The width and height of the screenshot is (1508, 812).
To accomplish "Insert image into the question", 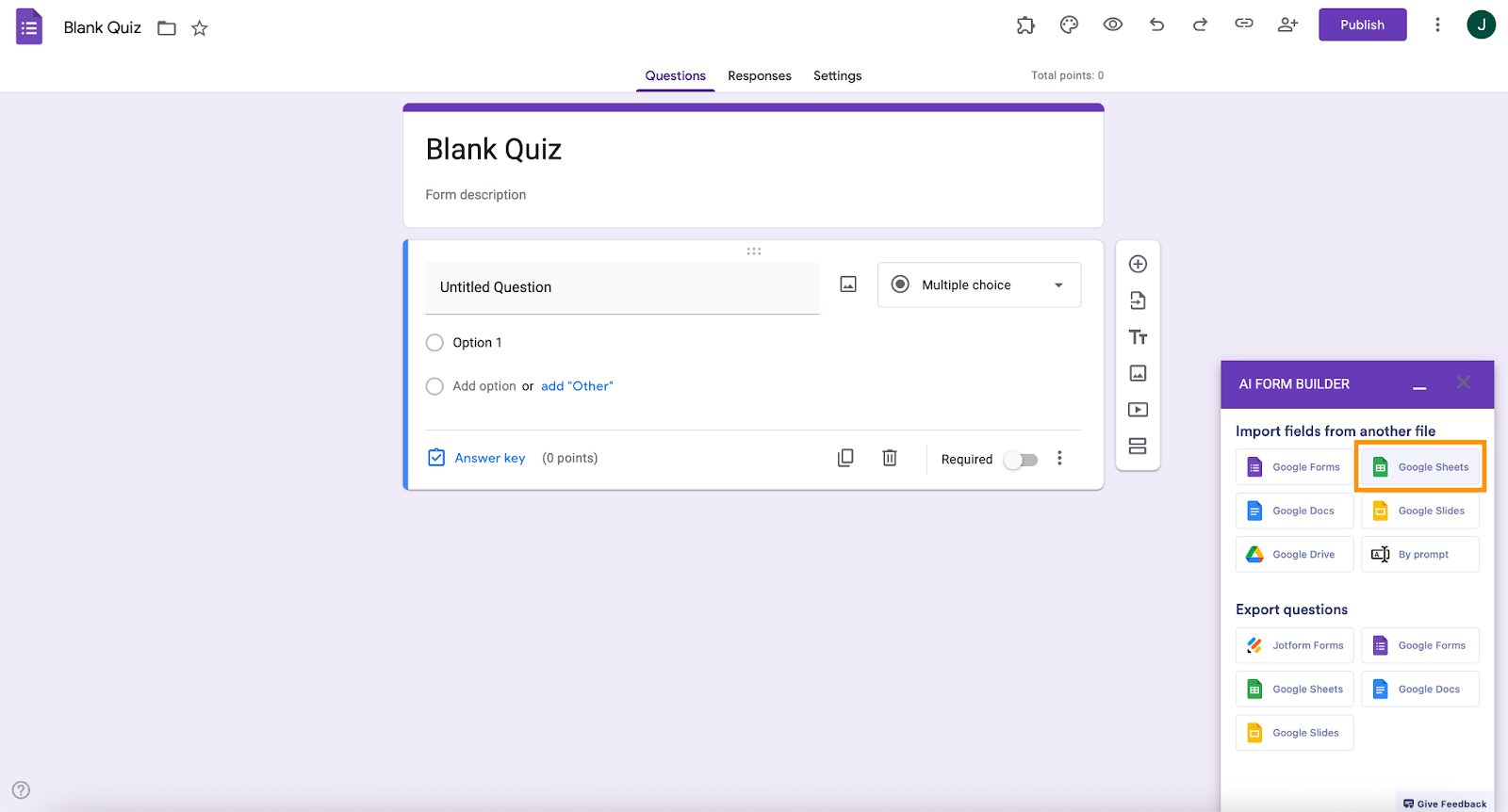I will [848, 284].
